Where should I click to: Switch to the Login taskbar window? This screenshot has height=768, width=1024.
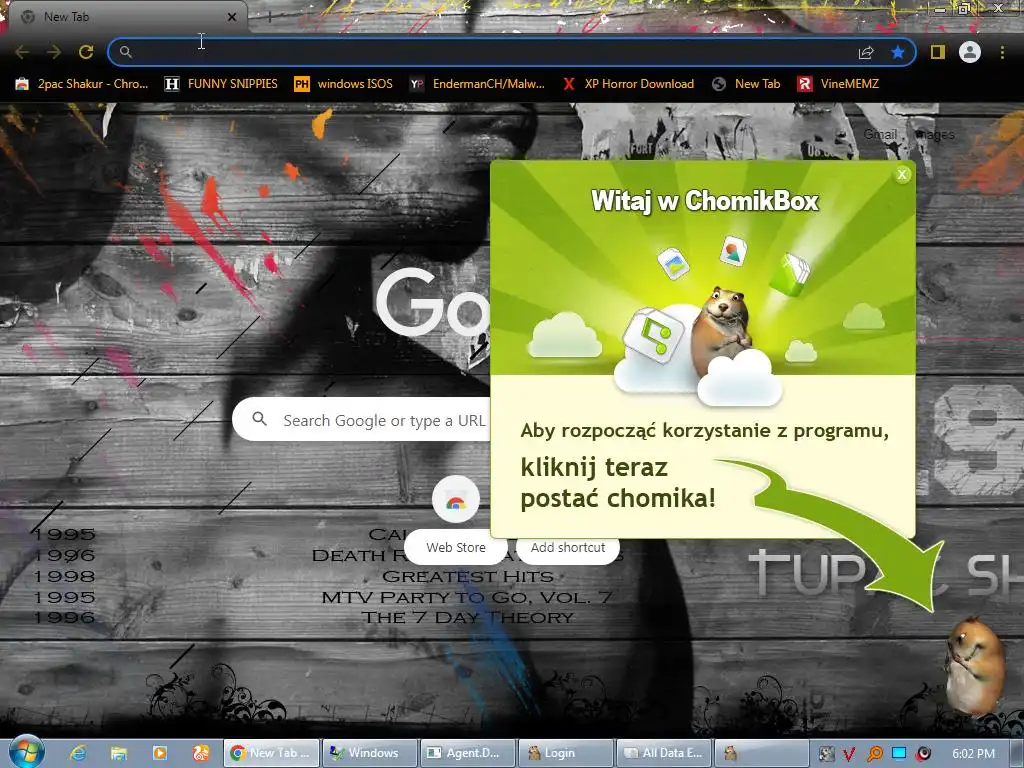(x=566, y=753)
